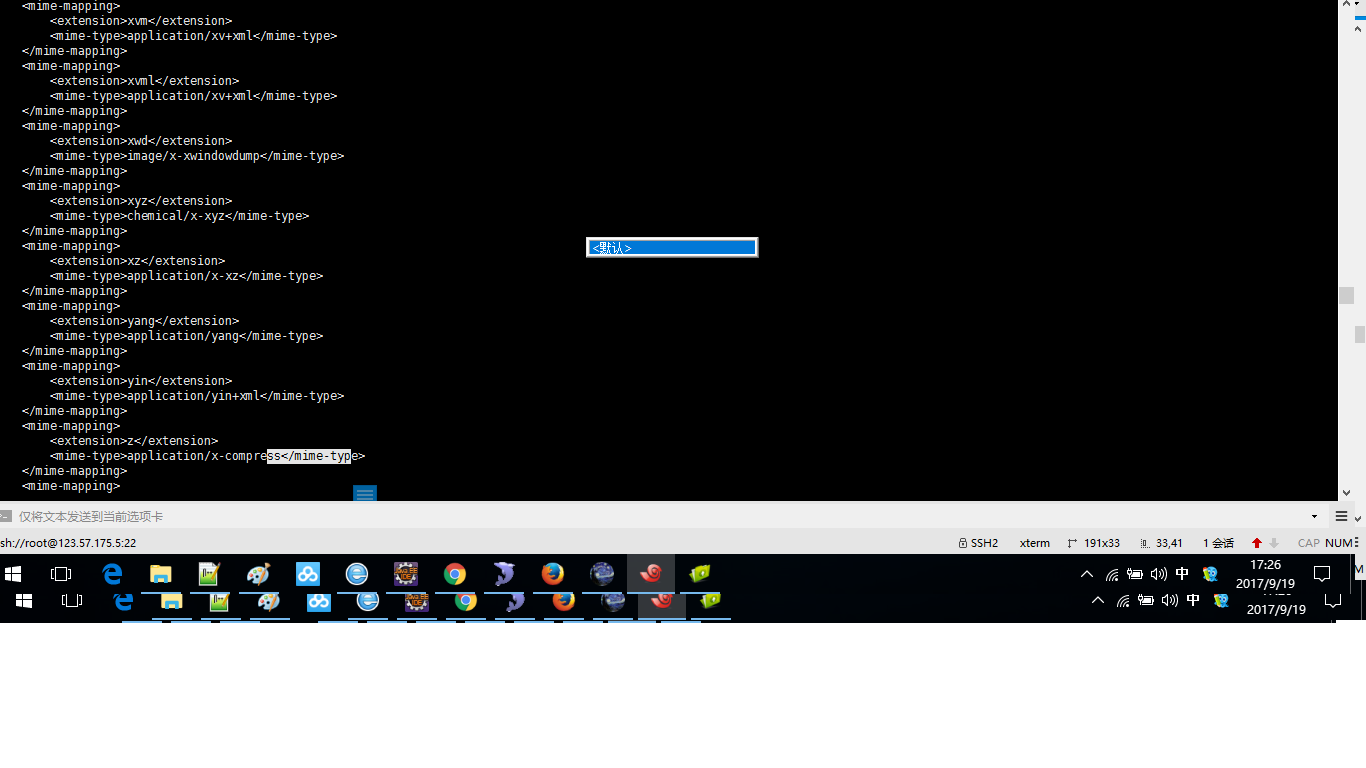This screenshot has height=768, width=1366.
Task: Open Java EE IDE from upper taskbar
Action: [x=406, y=574]
